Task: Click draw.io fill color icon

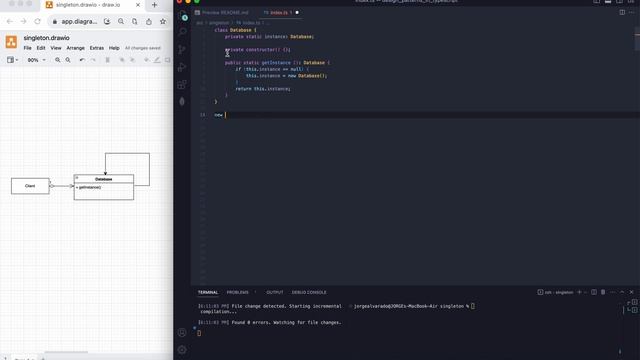Action: pos(146,60)
